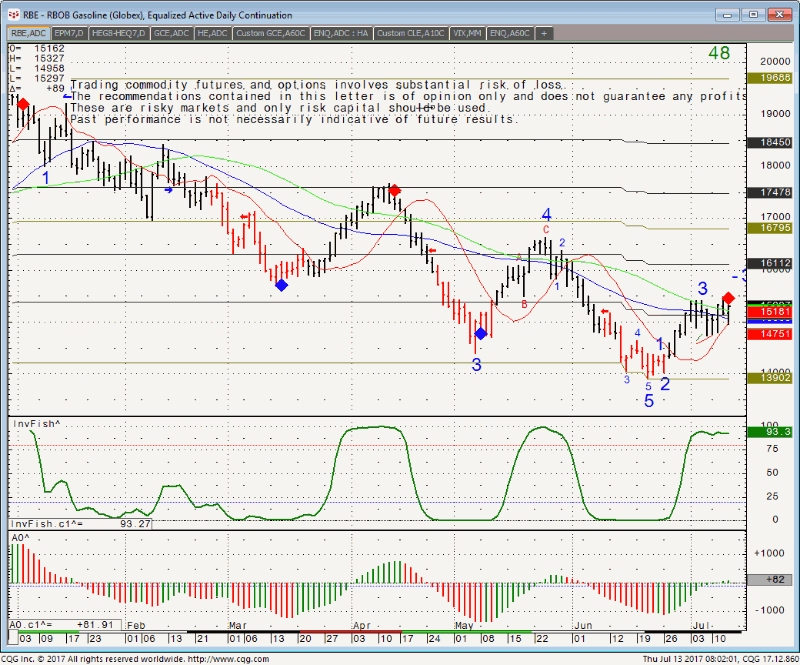Viewport: 800px width, 665px height.
Task: Open the EPM7,D tab
Action: coord(69,33)
